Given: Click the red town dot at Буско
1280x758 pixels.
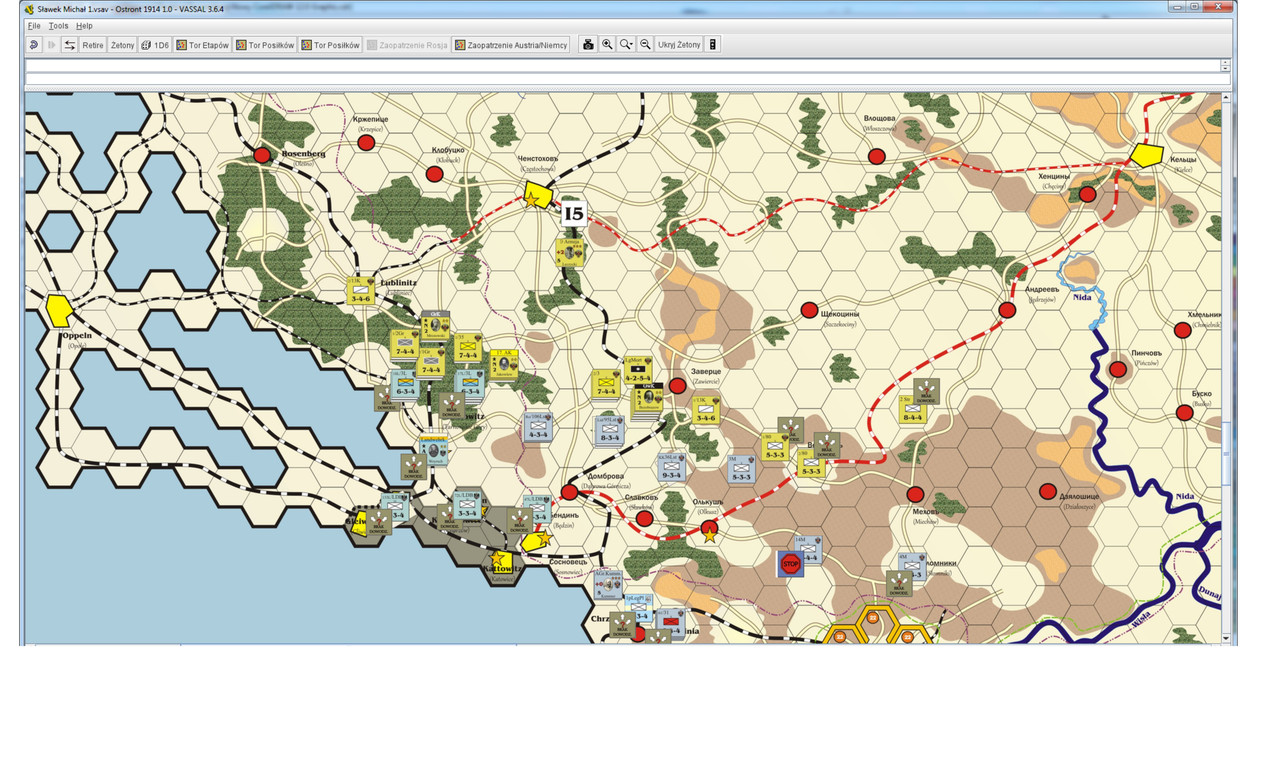Looking at the screenshot, I should pyautogui.click(x=1184, y=412).
